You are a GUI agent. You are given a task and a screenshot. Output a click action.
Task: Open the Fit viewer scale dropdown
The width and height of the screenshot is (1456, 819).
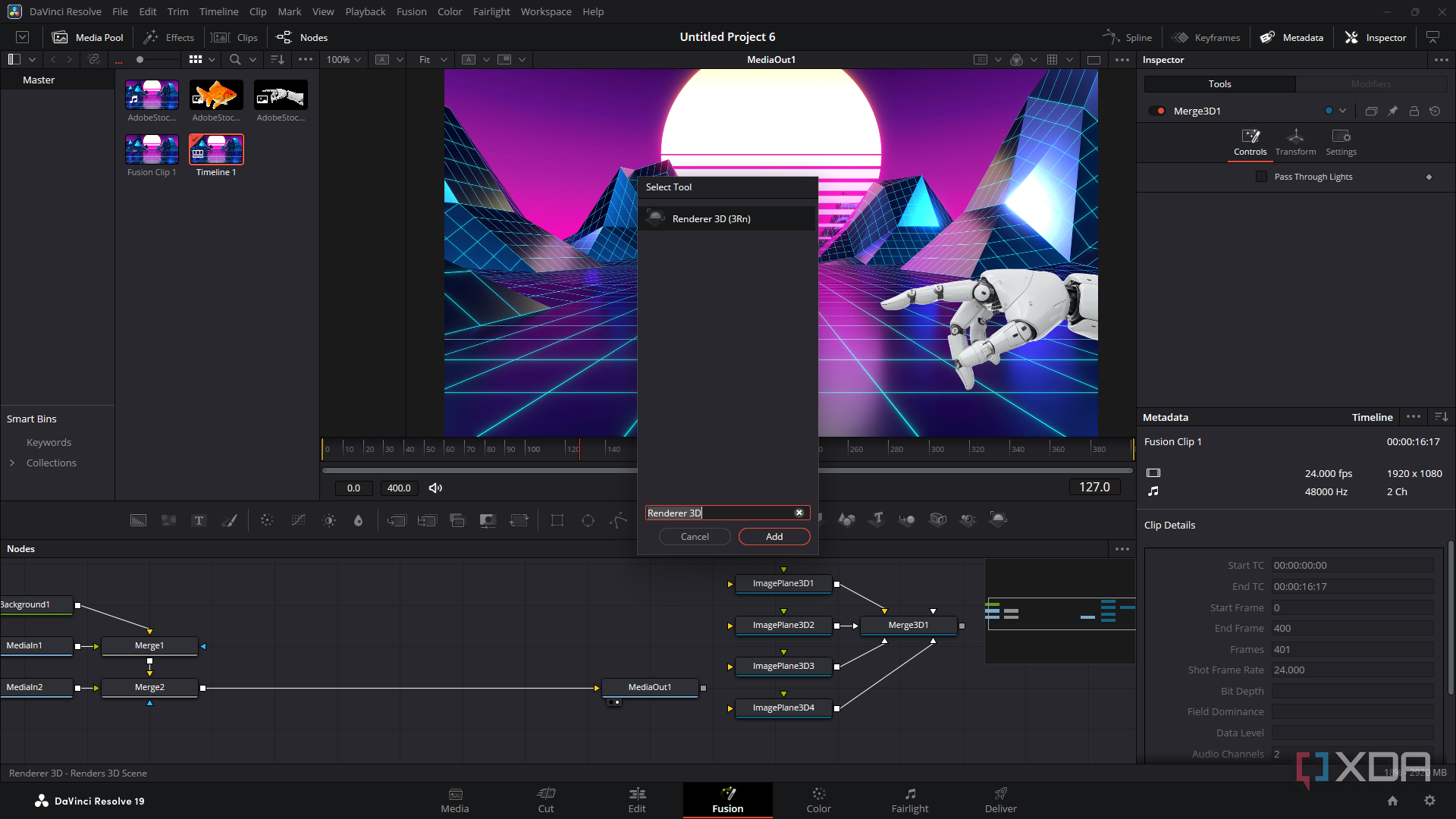pos(433,59)
